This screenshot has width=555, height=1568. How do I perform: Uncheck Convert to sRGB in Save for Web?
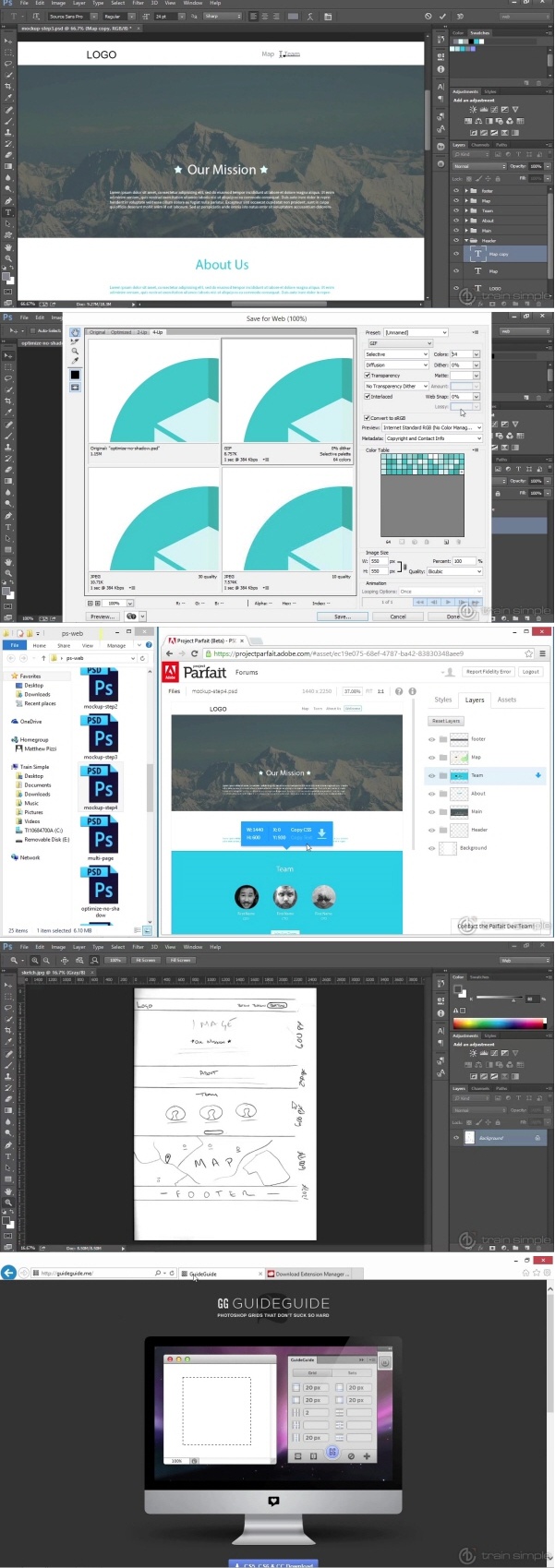tap(367, 418)
